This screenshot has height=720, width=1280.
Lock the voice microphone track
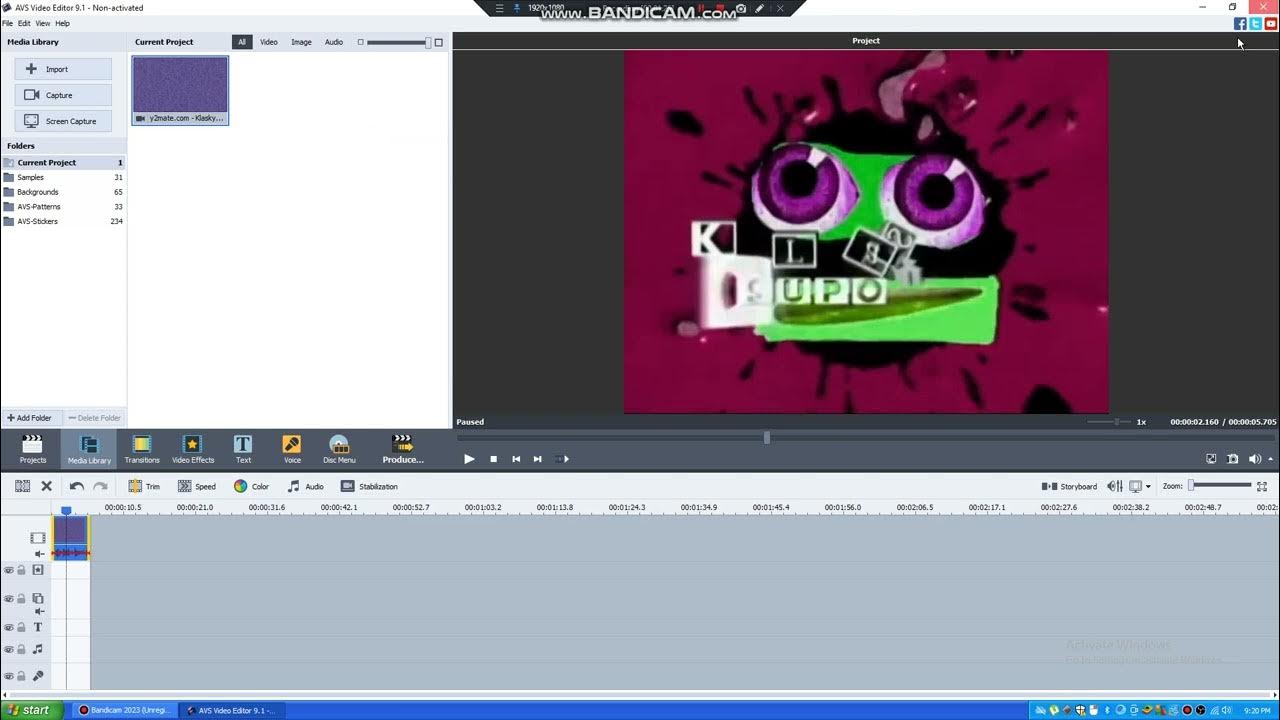pos(21,677)
